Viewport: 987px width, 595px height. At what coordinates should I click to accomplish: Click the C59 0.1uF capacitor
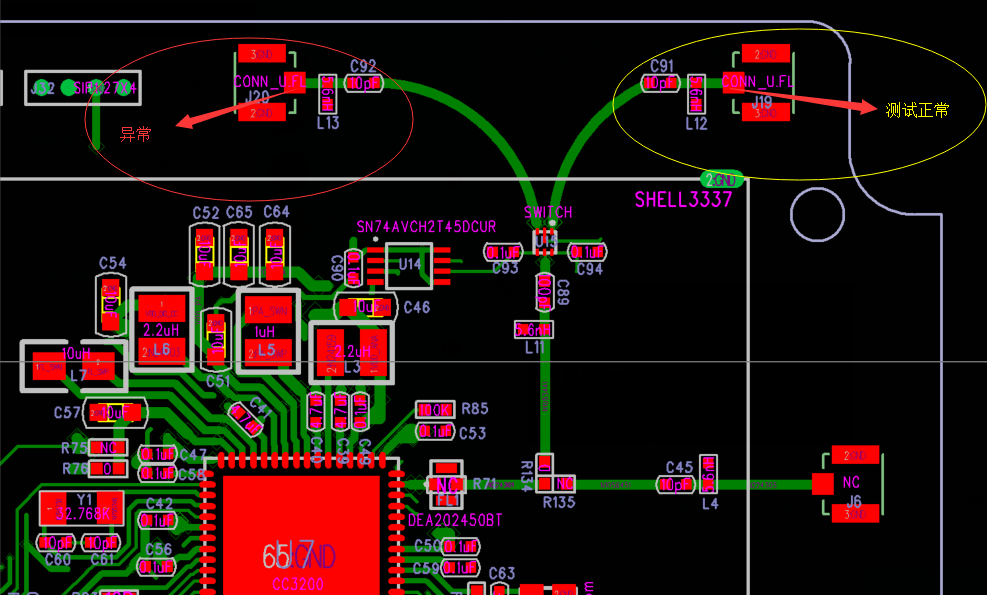[460, 569]
